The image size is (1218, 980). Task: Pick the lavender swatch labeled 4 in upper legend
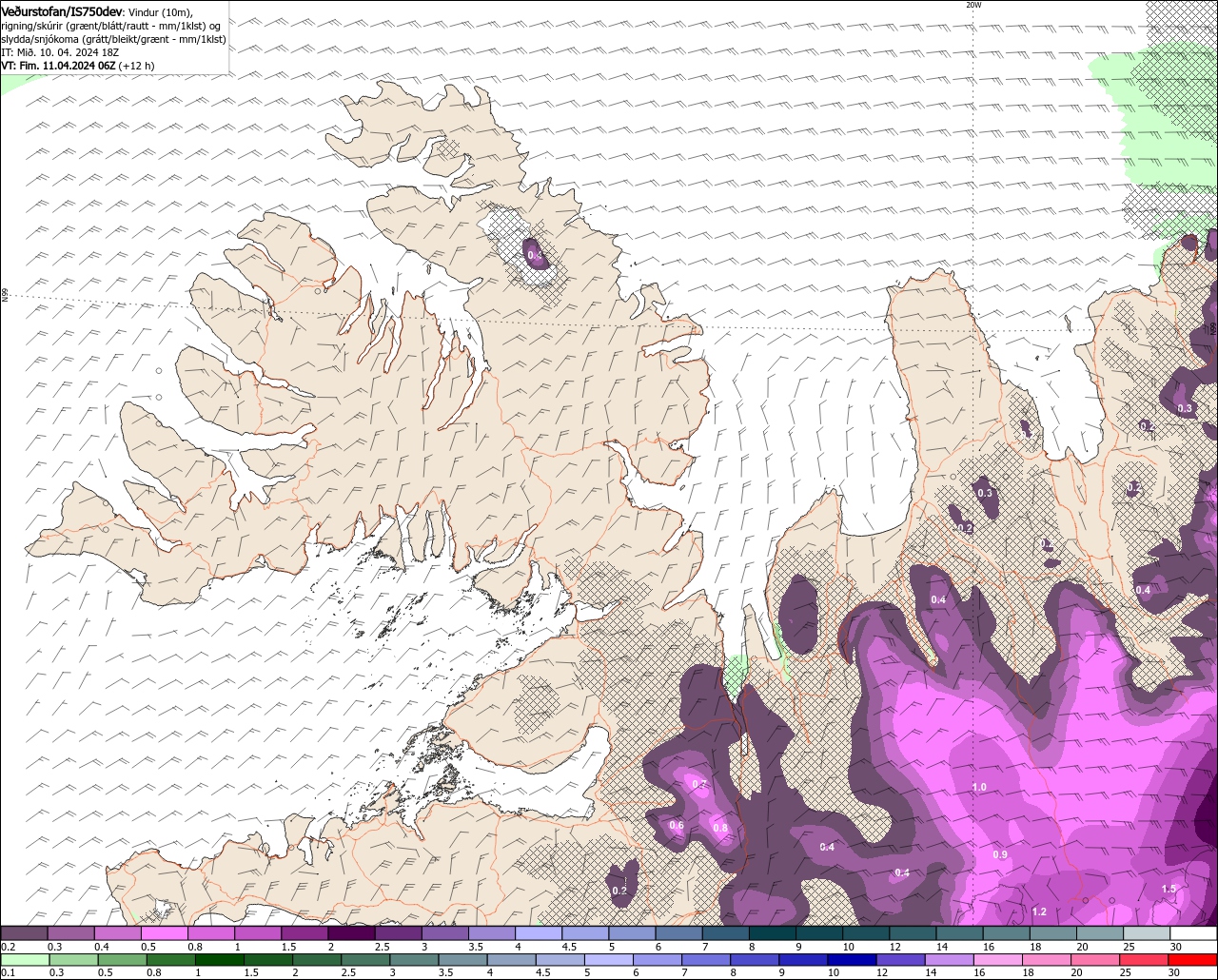[539, 933]
